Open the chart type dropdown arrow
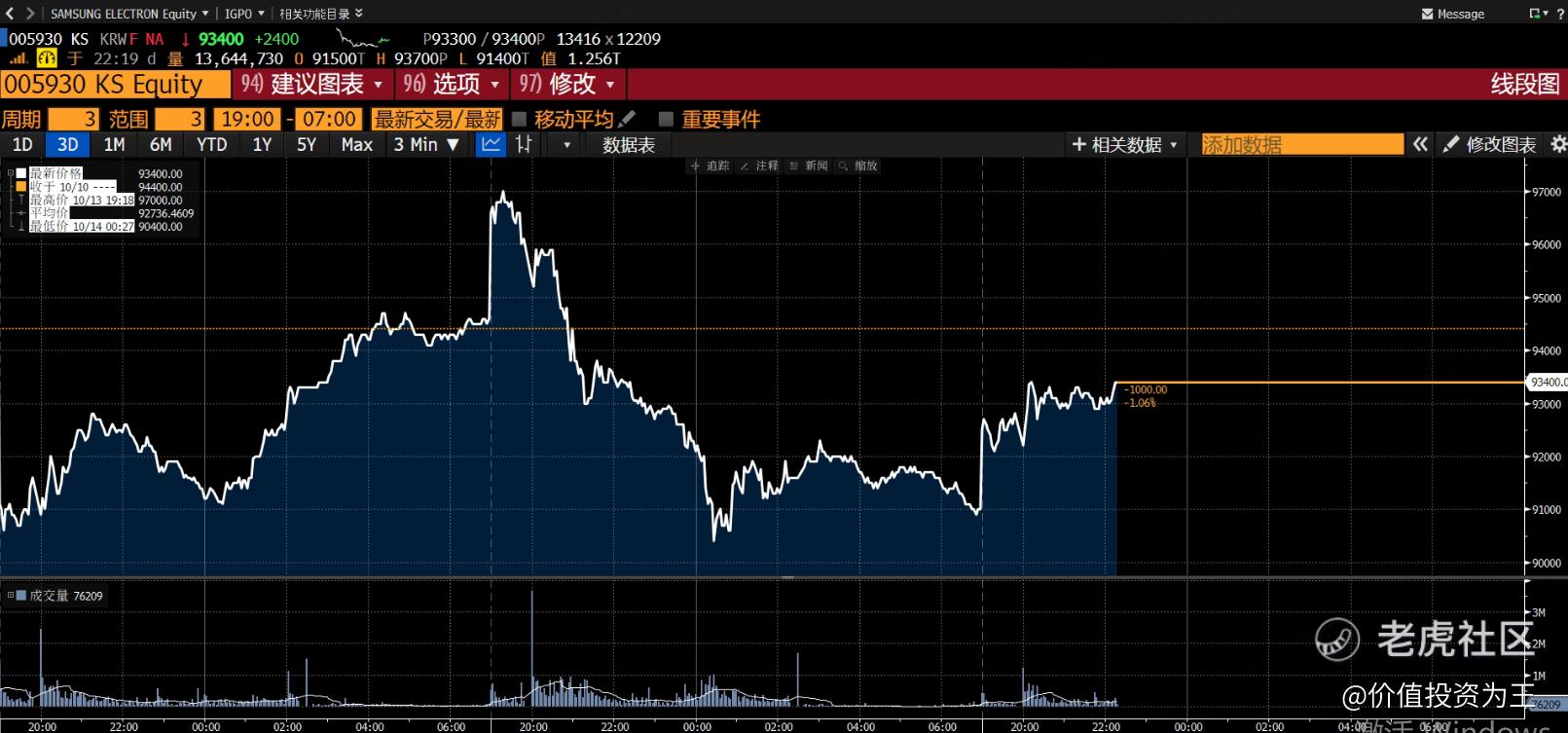Viewport: 1568px width, 733px height. tap(566, 145)
